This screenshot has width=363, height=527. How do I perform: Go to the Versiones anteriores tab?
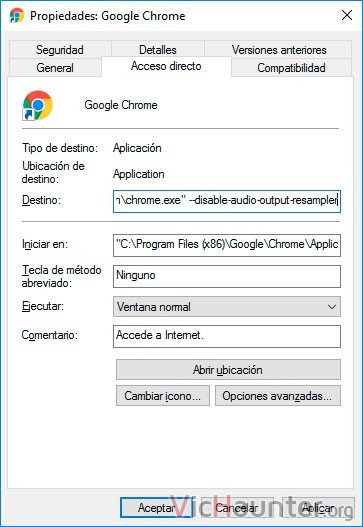[279, 50]
